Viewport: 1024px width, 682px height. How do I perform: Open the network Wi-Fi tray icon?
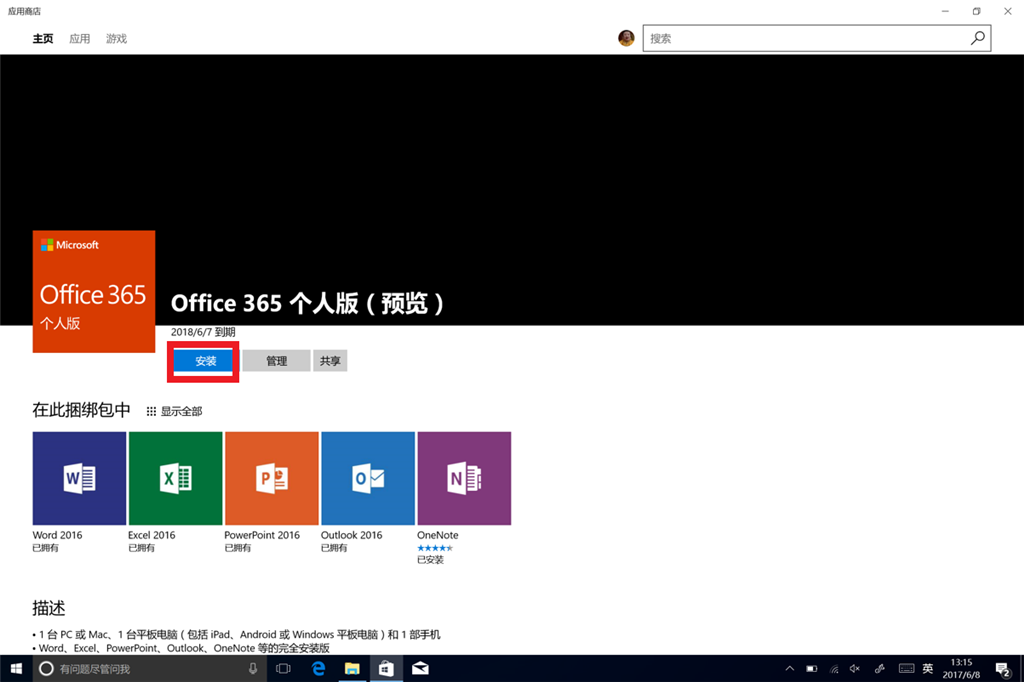point(834,668)
